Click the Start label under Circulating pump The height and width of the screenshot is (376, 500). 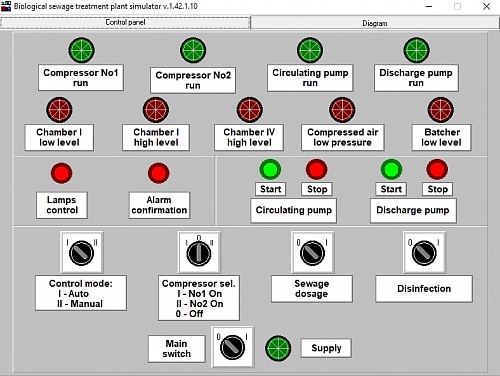click(271, 189)
